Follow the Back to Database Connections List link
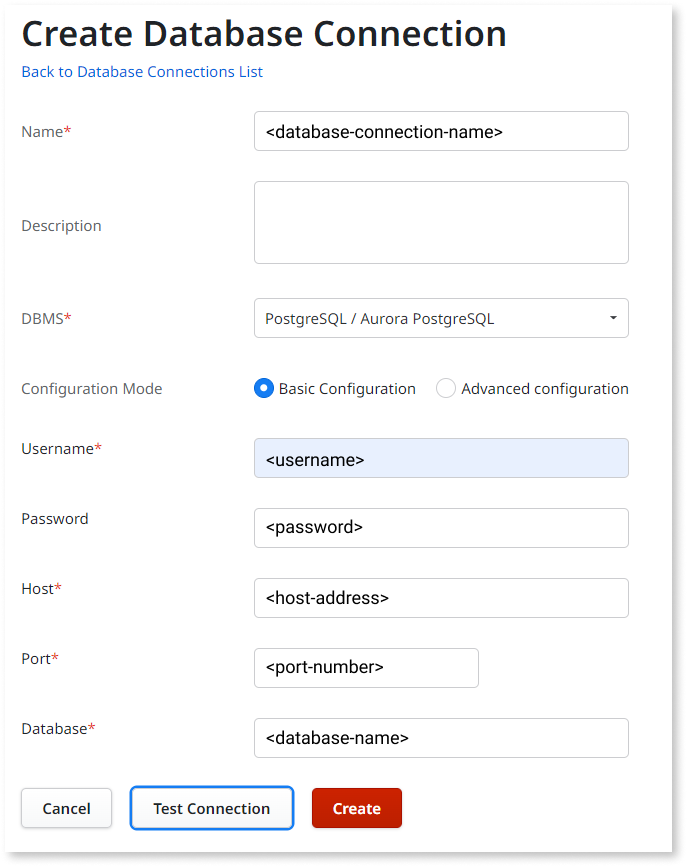The height and width of the screenshot is (867, 687). [141, 71]
